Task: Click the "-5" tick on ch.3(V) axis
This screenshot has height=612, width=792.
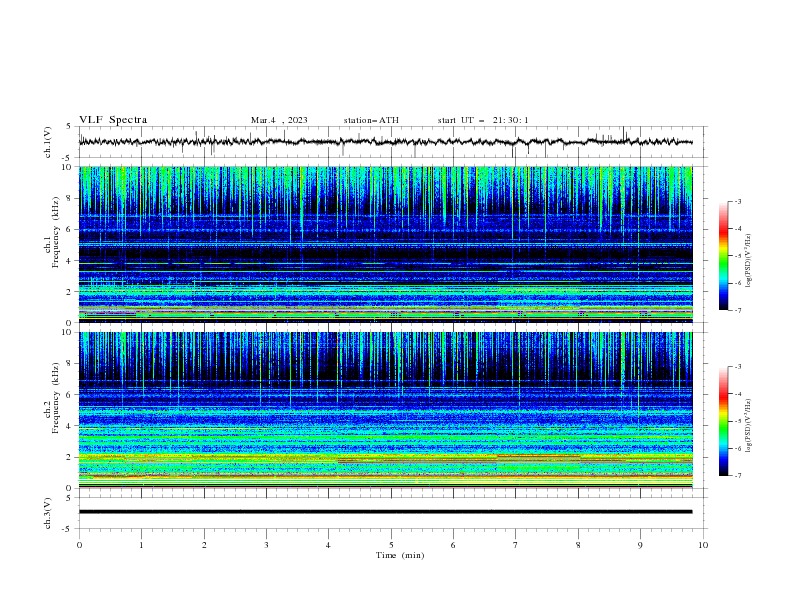Action: [x=68, y=529]
